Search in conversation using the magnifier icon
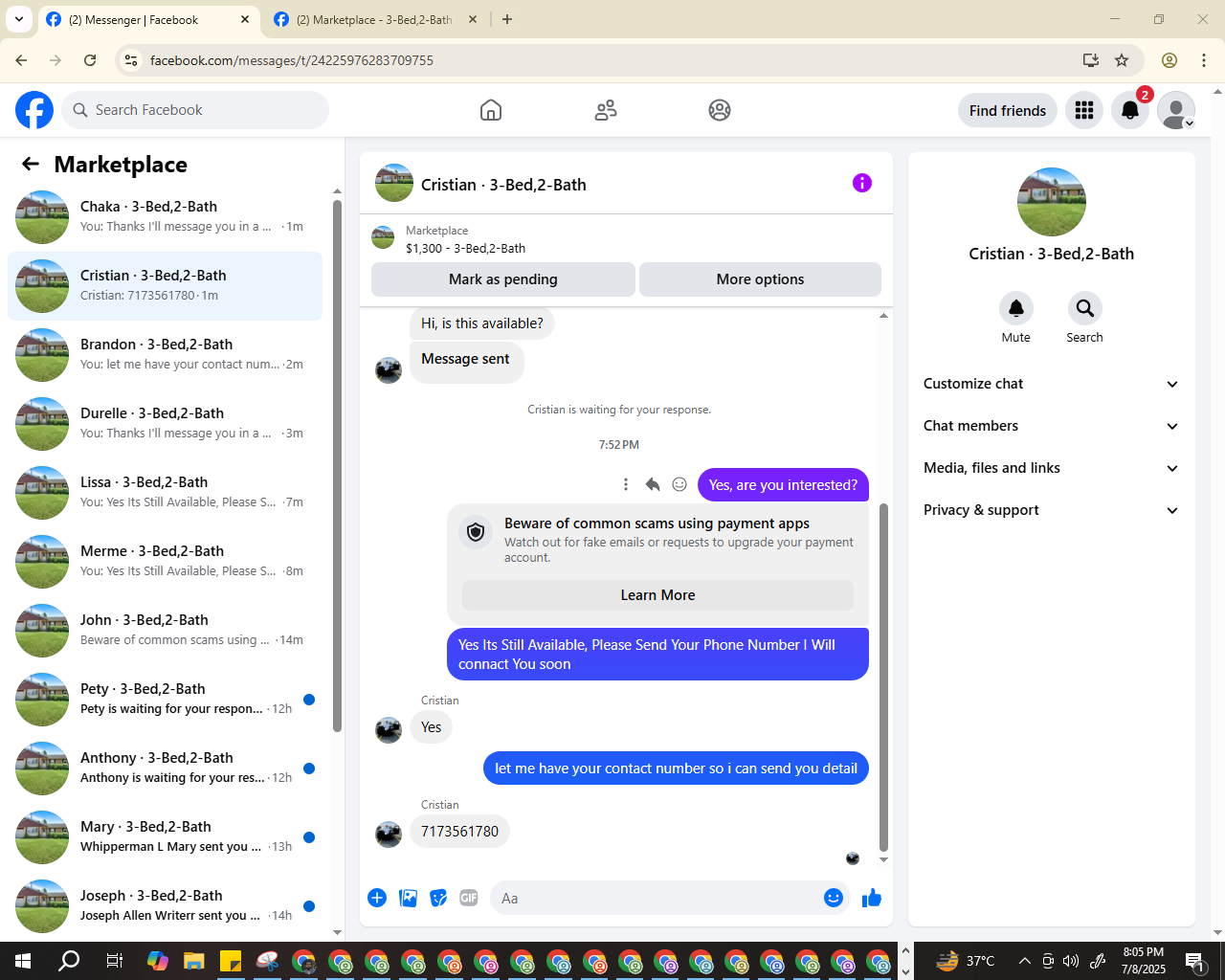 [x=1085, y=308]
